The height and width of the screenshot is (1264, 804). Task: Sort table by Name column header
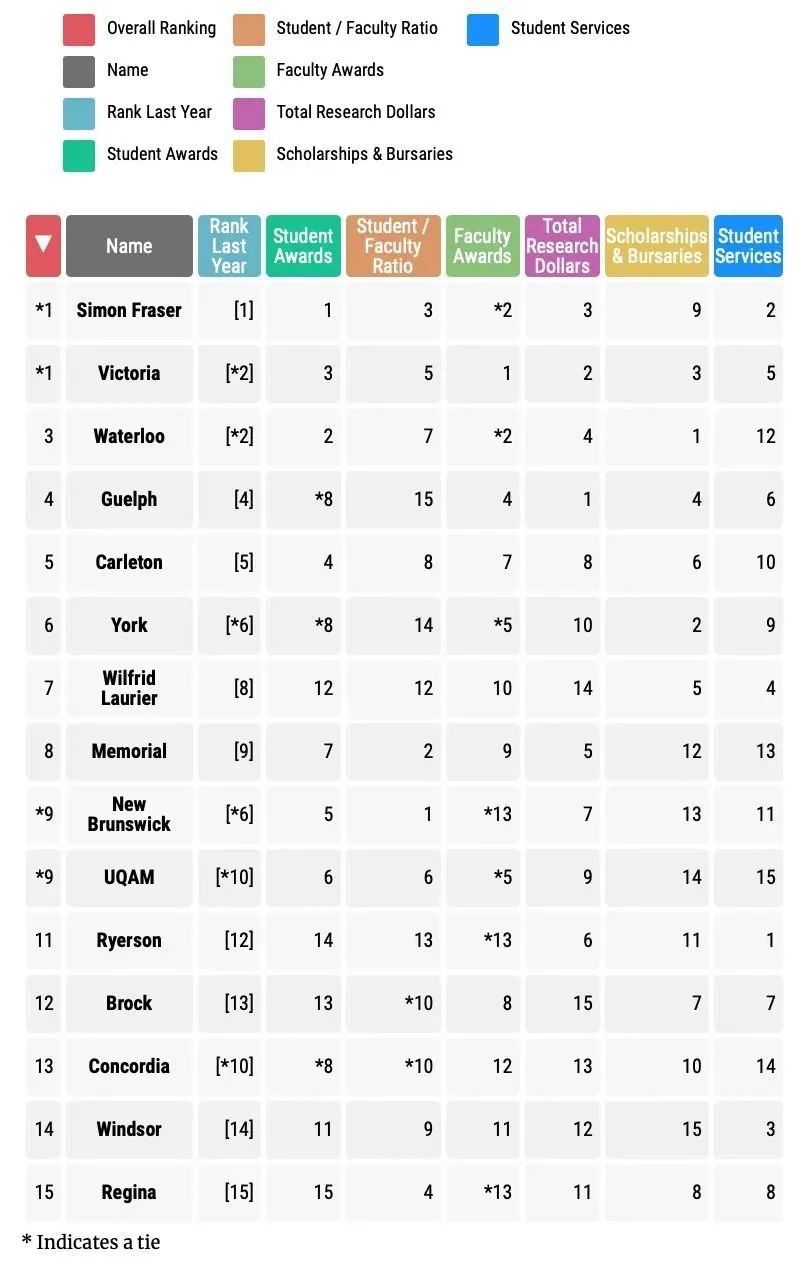click(x=129, y=246)
